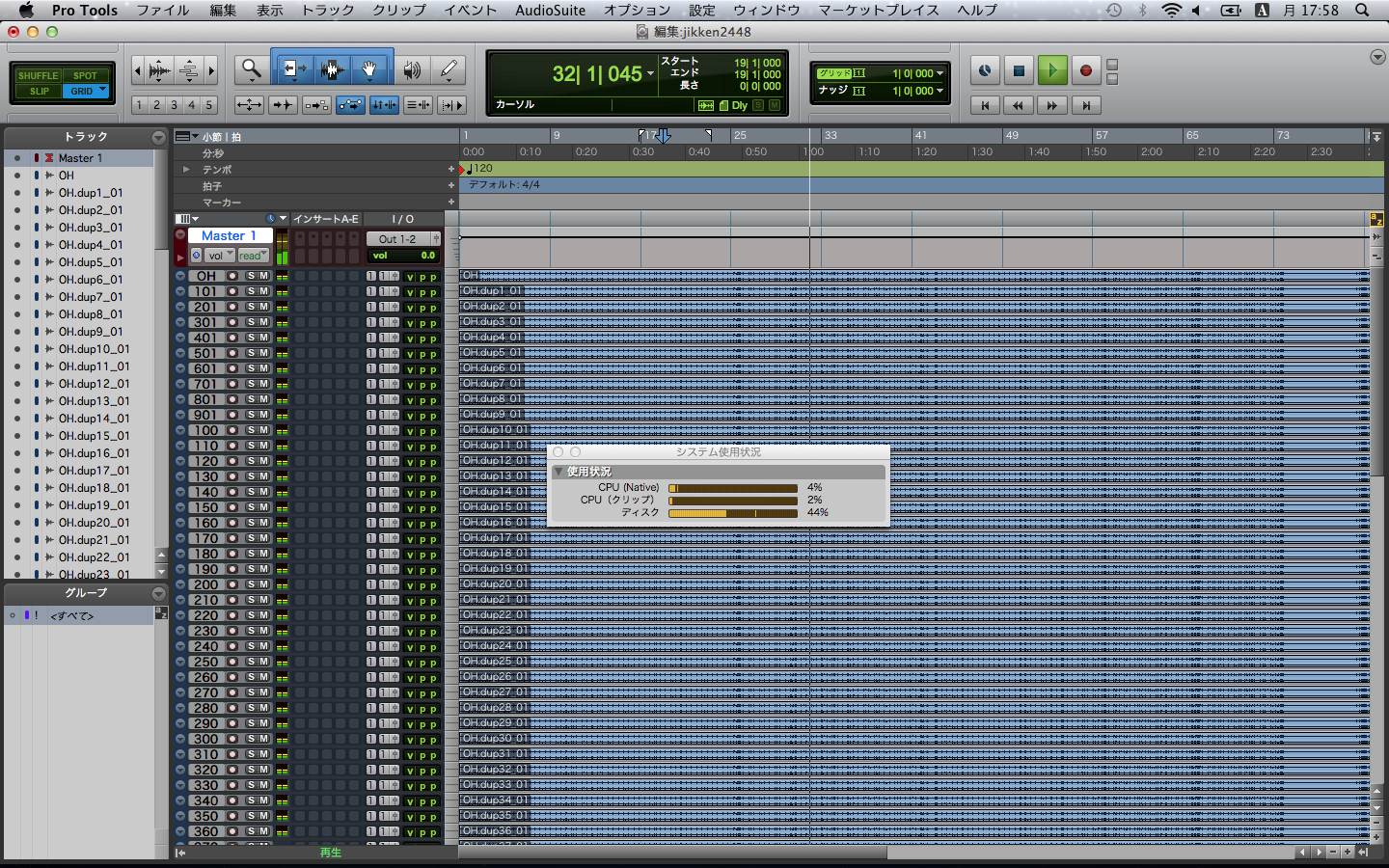Screen dimensions: 1389x868
Task: Select the Pencil tool
Action: click(x=449, y=69)
